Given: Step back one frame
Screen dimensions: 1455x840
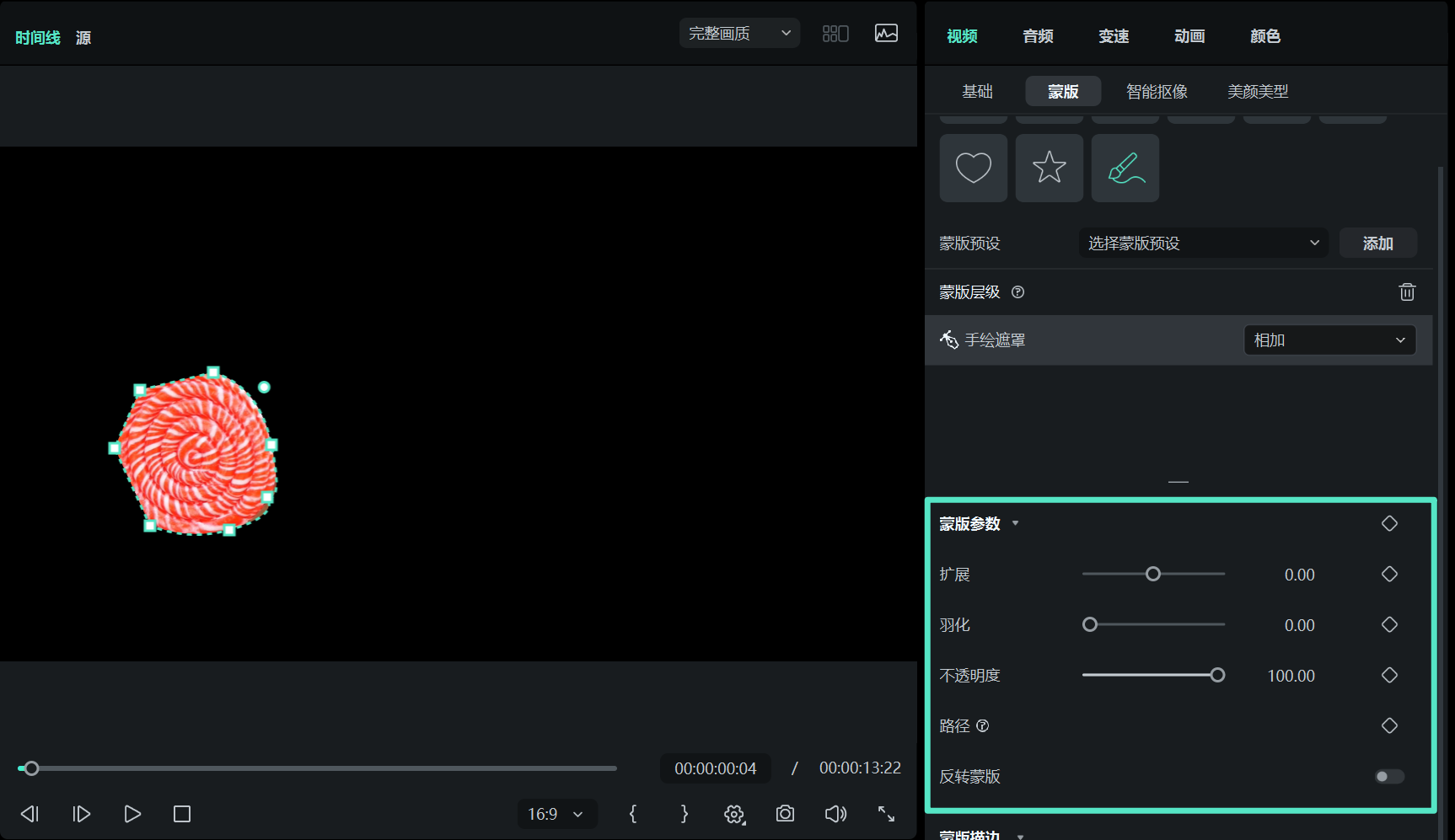Looking at the screenshot, I should [30, 814].
